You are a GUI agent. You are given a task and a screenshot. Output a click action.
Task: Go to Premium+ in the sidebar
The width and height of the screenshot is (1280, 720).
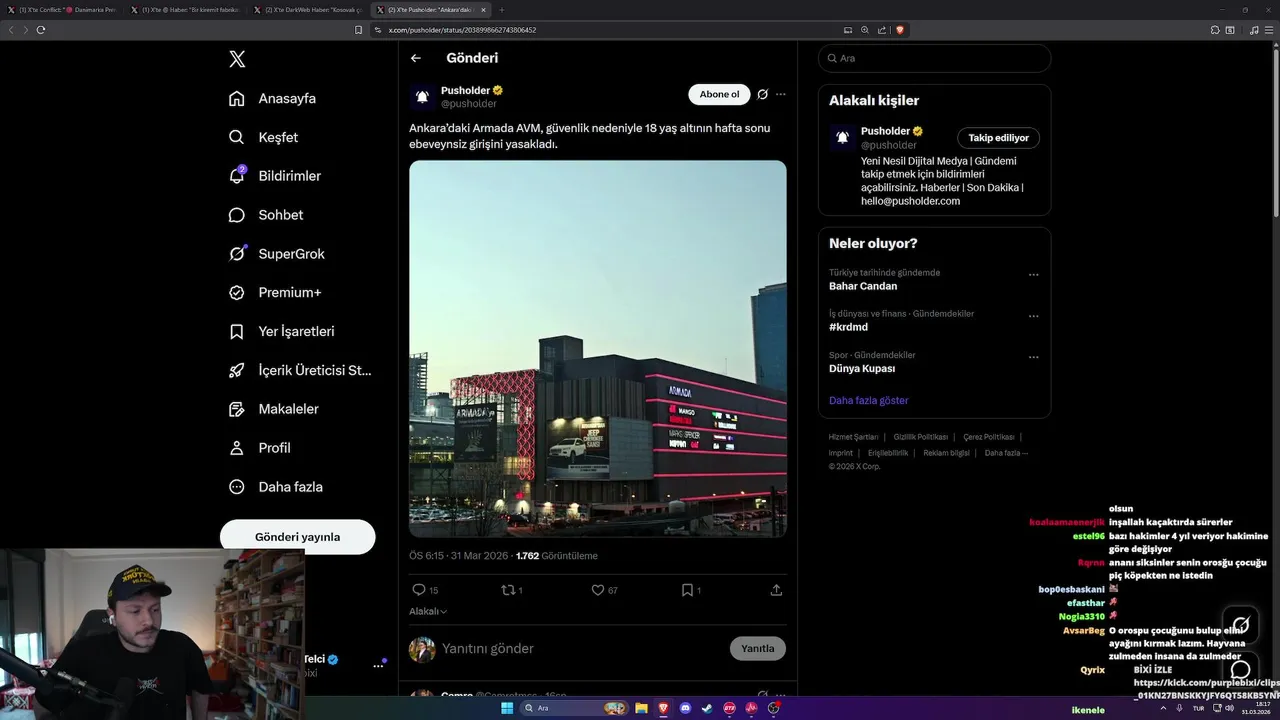click(x=275, y=293)
